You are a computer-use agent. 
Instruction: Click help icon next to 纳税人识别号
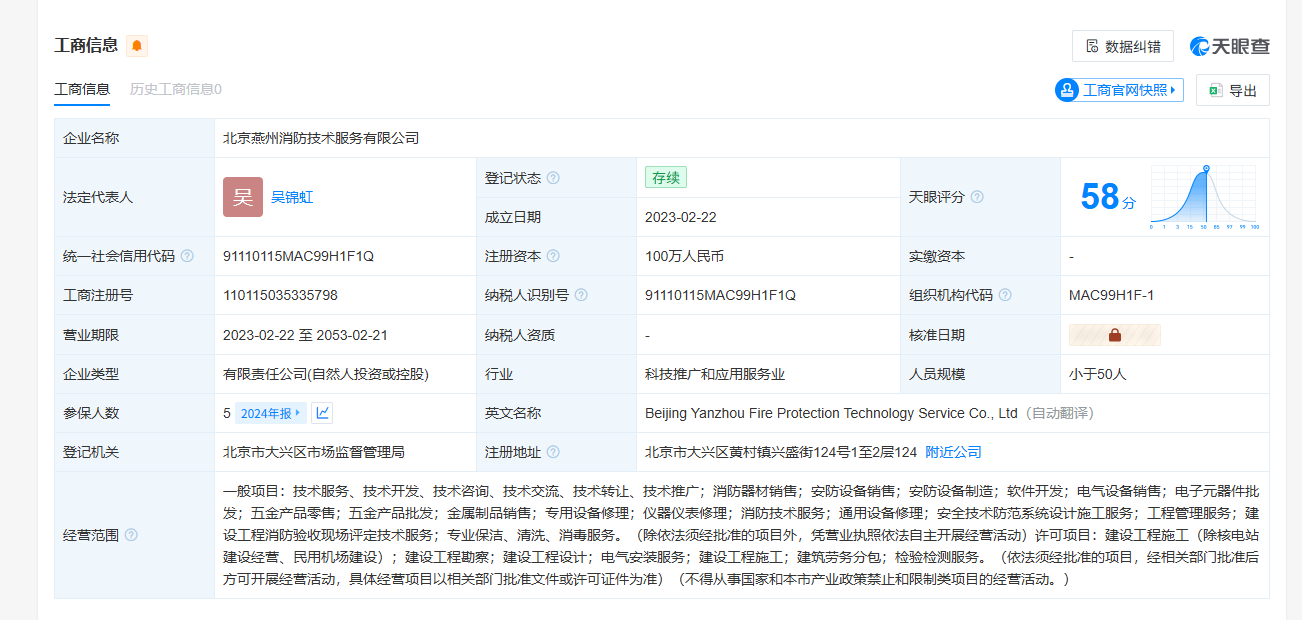coord(581,295)
